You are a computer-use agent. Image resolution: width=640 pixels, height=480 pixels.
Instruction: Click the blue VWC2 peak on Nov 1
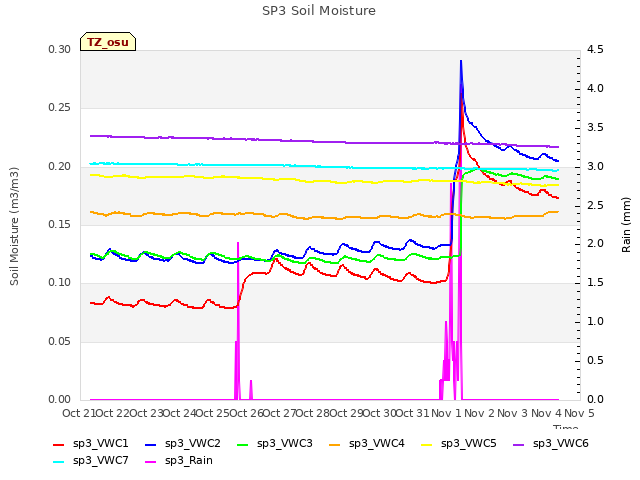pos(461,62)
